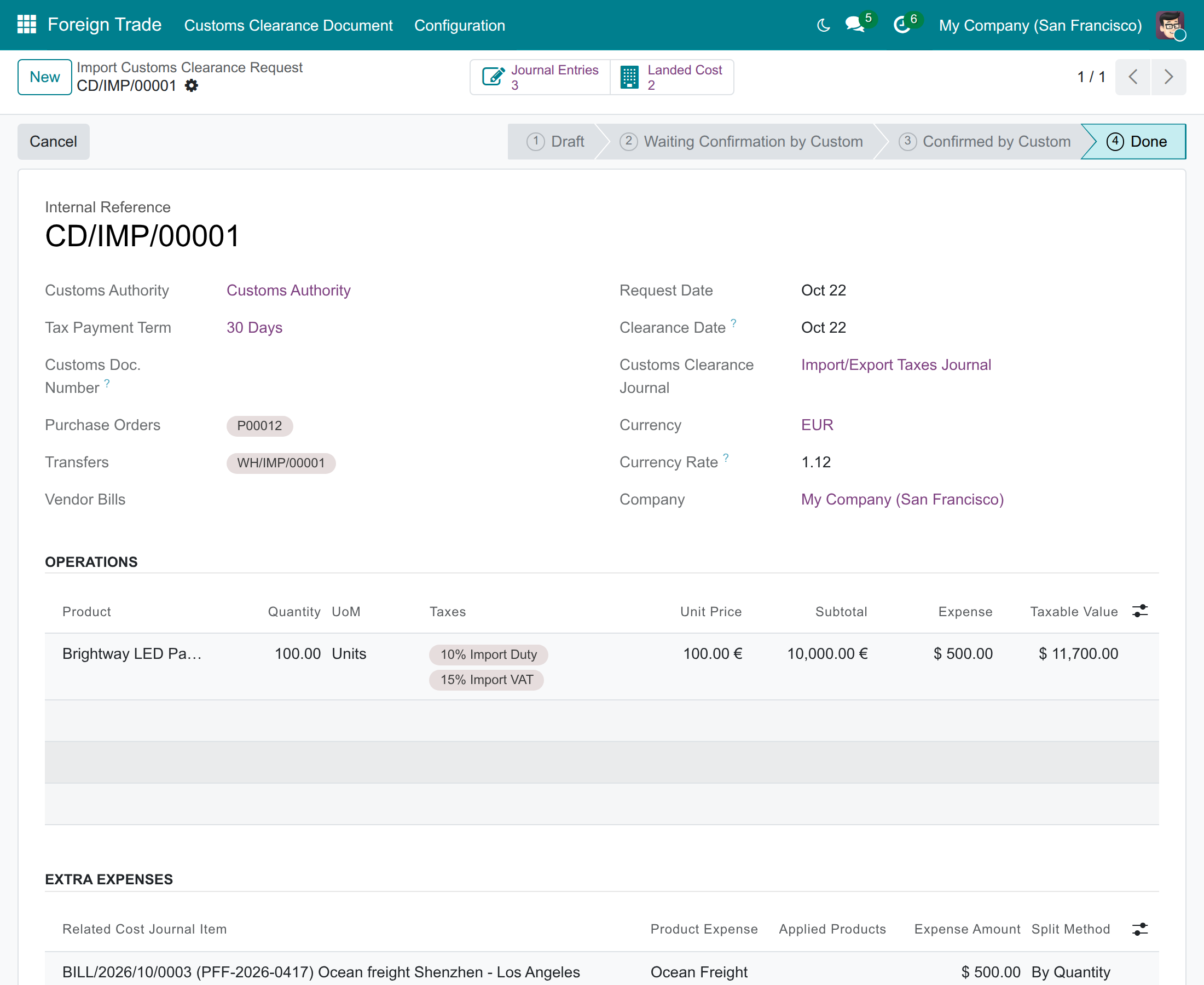Open the EUR currency link

pyautogui.click(x=817, y=425)
